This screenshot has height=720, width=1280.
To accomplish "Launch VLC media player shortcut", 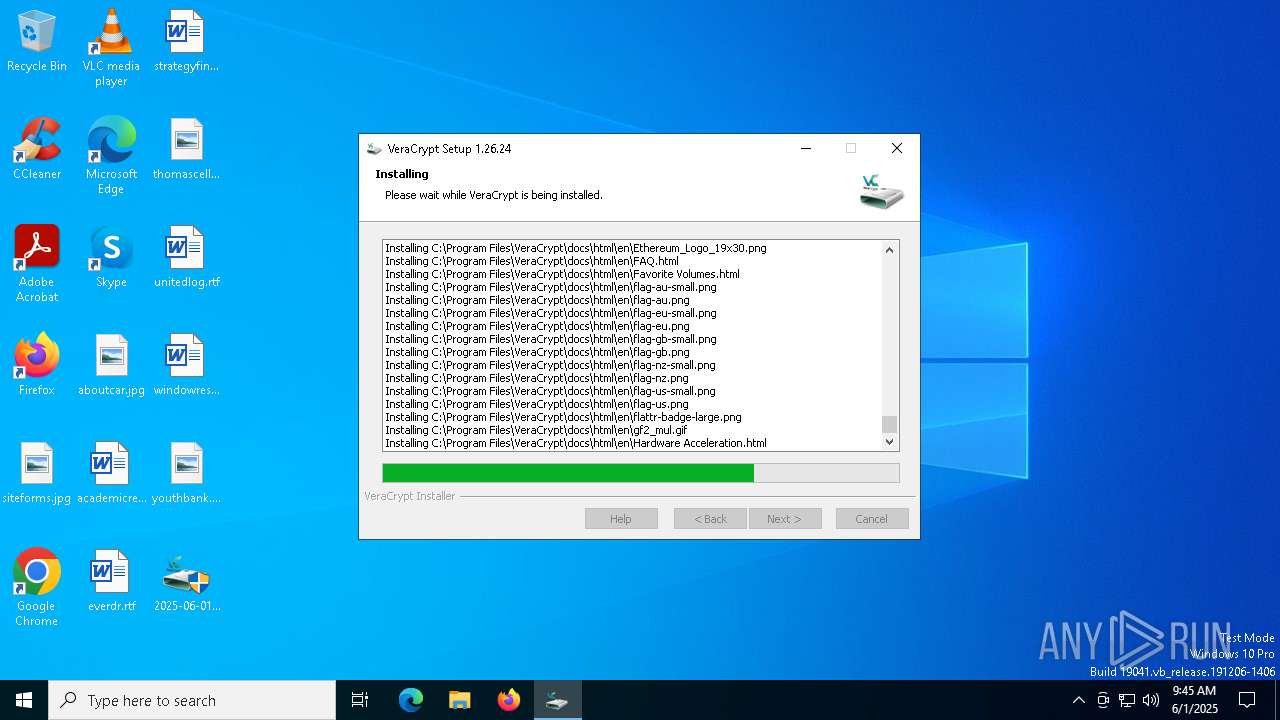I will [111, 48].
